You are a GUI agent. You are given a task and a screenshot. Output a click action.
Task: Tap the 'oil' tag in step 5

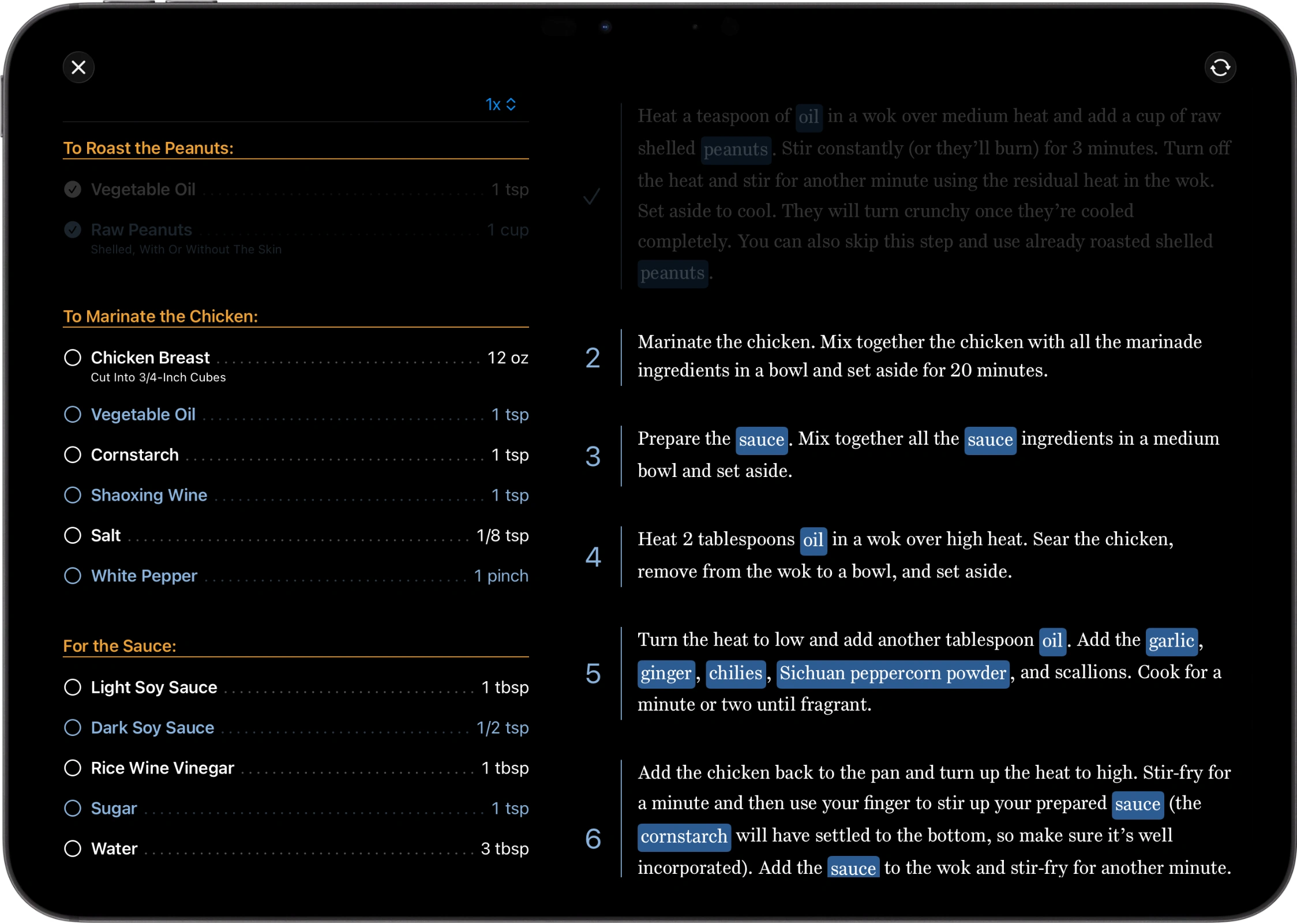(x=1052, y=641)
